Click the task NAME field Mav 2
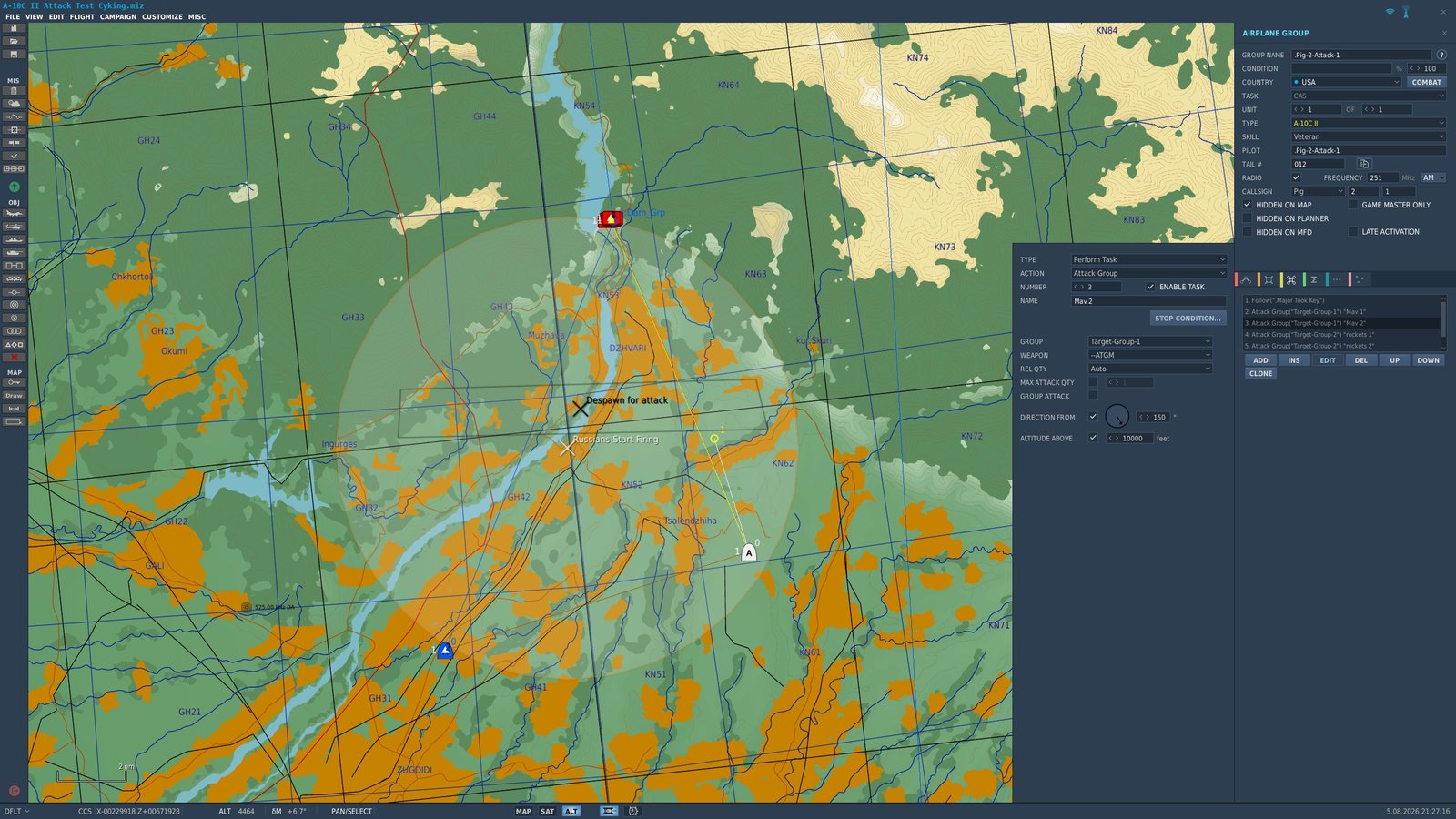 click(x=1148, y=300)
